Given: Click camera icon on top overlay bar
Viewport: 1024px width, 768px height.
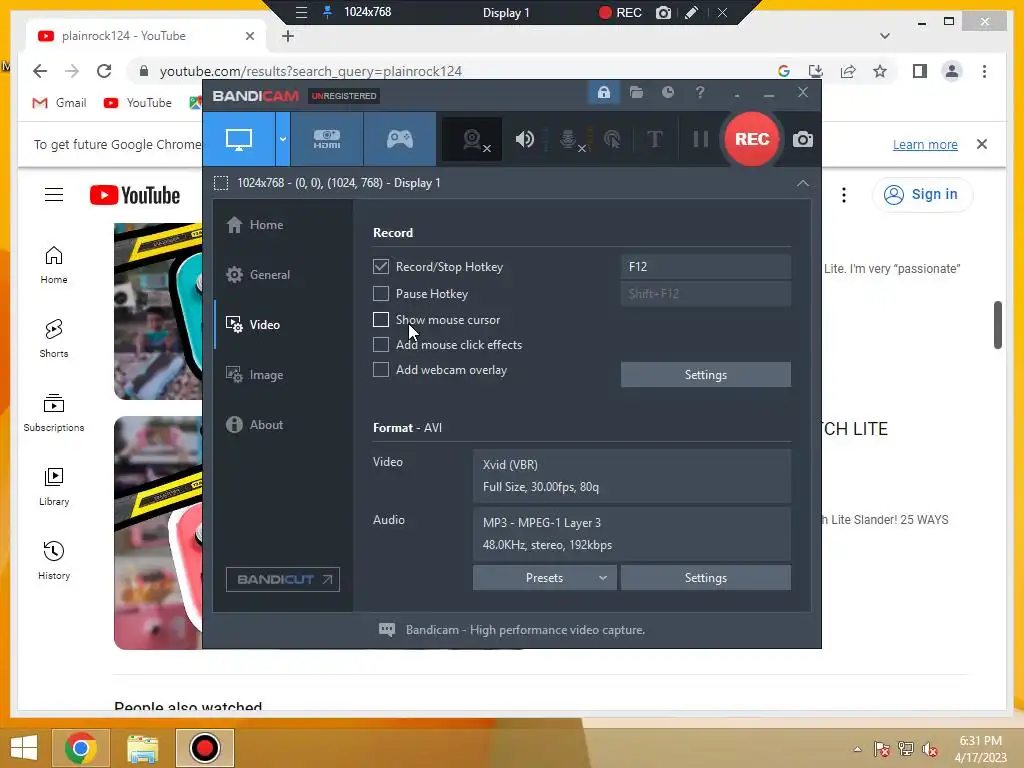Looking at the screenshot, I should [663, 12].
